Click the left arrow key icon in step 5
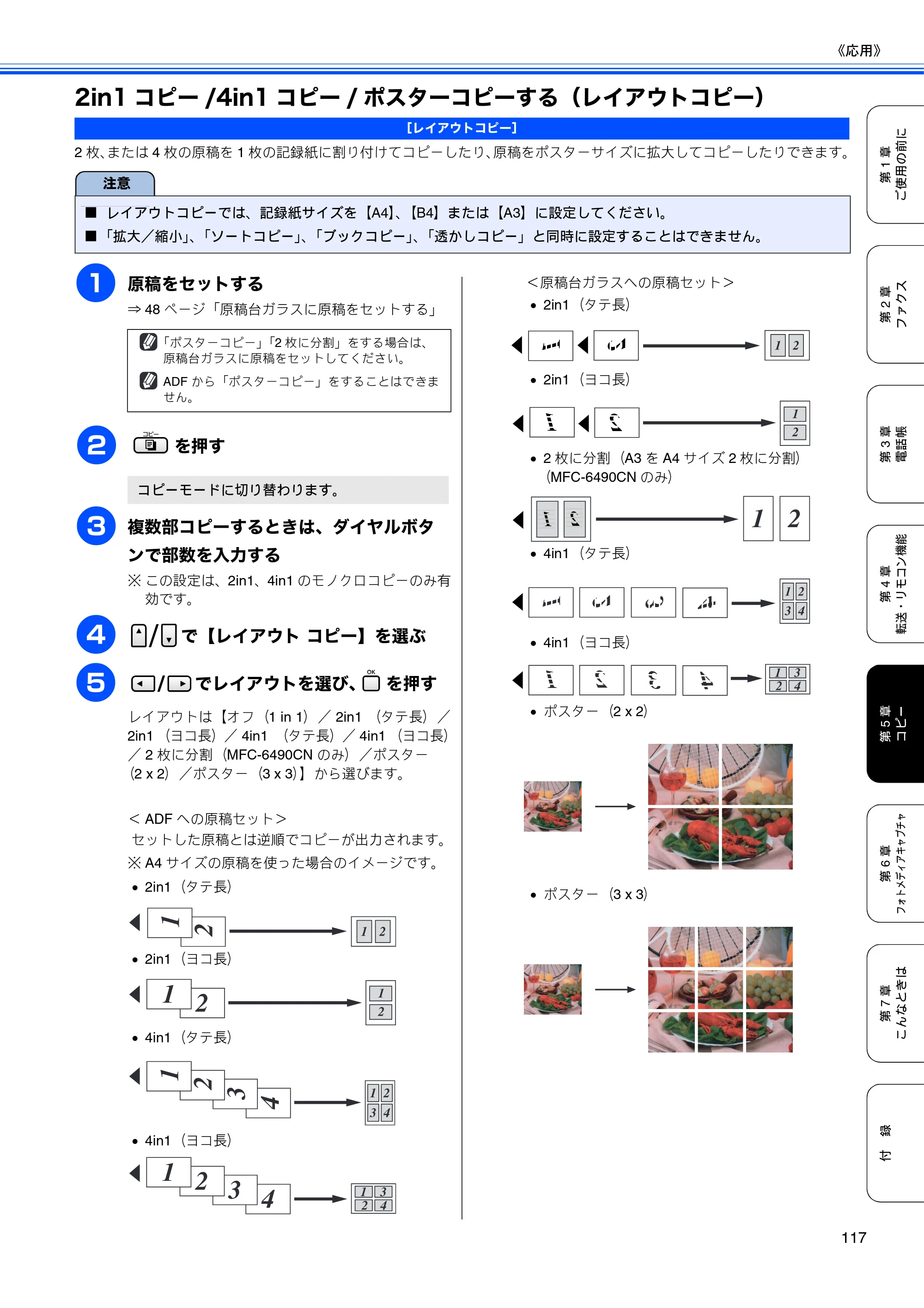This screenshot has width=924, height=1308. [x=142, y=683]
